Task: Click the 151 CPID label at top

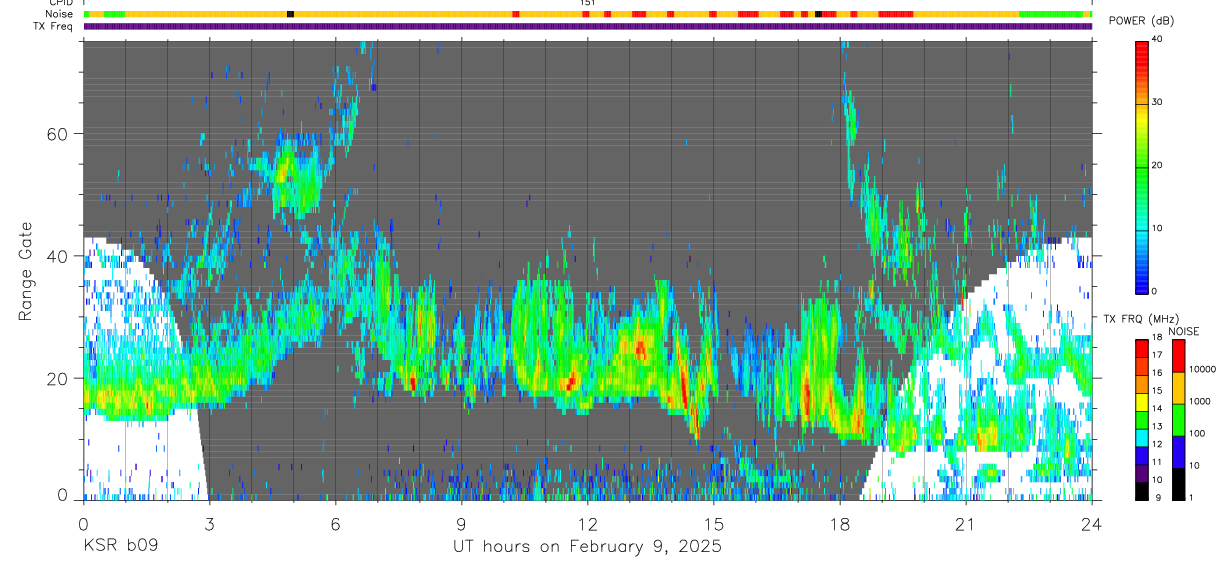Action: (588, 3)
